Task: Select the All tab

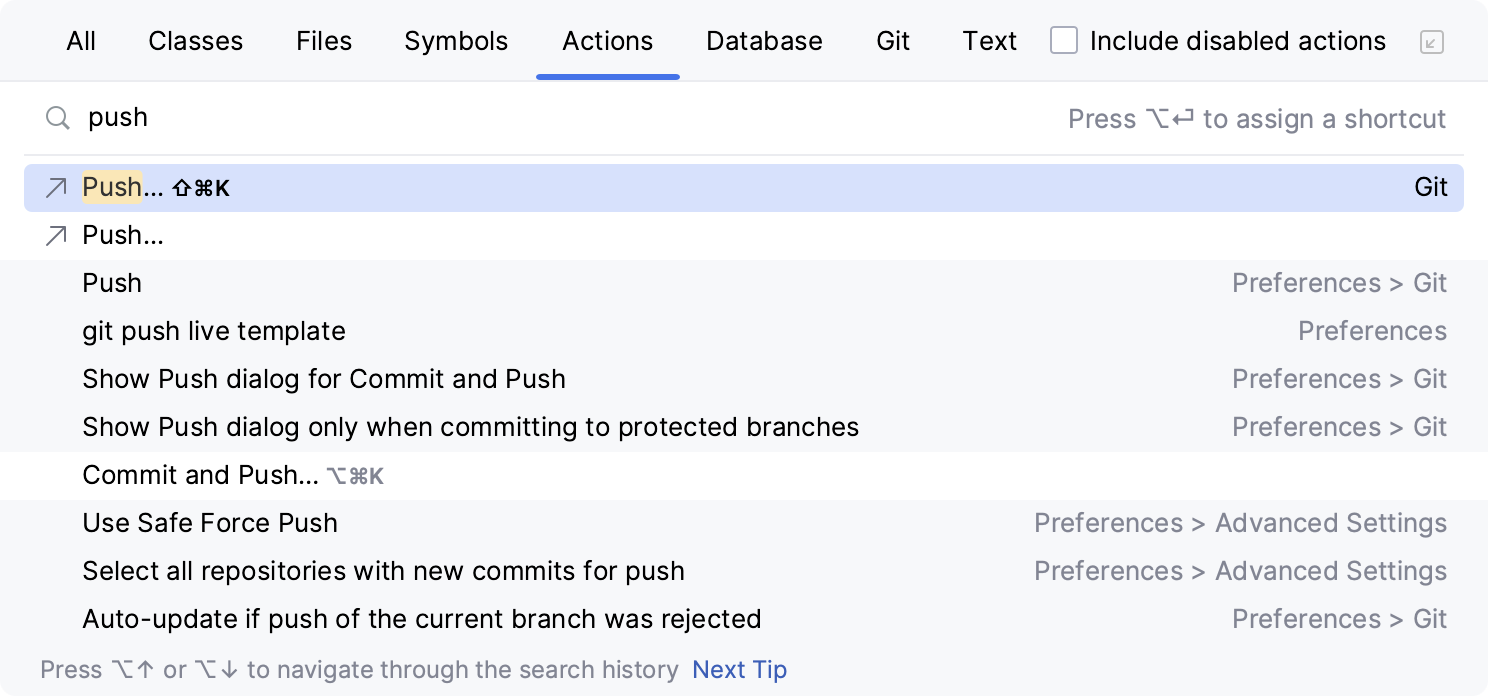Action: [x=80, y=41]
